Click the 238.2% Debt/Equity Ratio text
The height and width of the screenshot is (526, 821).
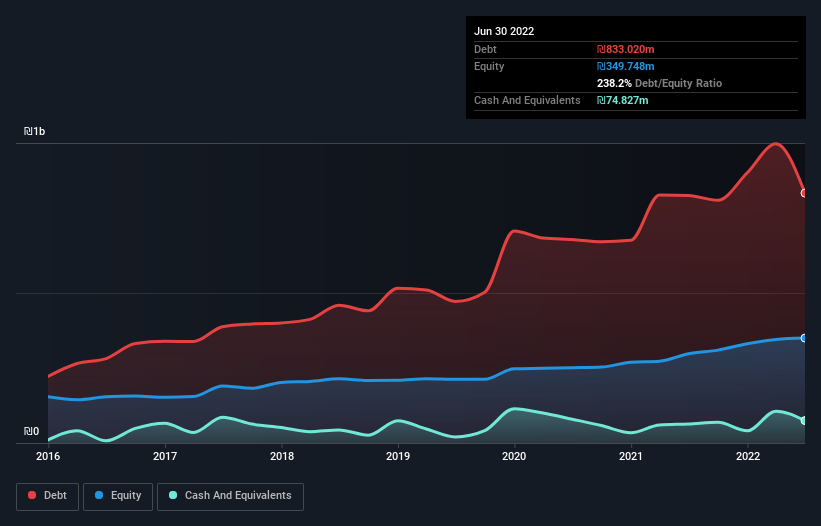click(659, 83)
